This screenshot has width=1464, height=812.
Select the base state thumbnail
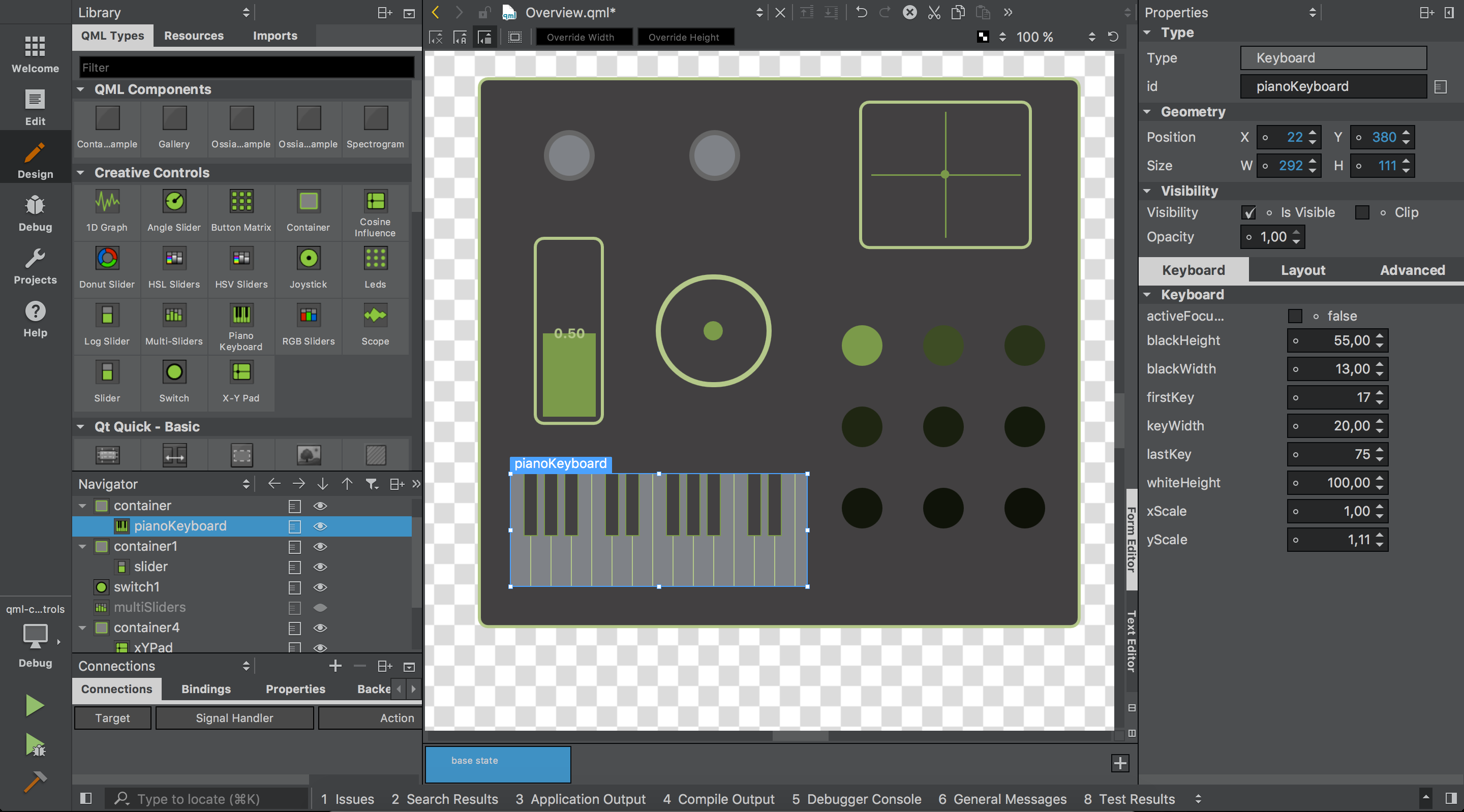(x=498, y=764)
